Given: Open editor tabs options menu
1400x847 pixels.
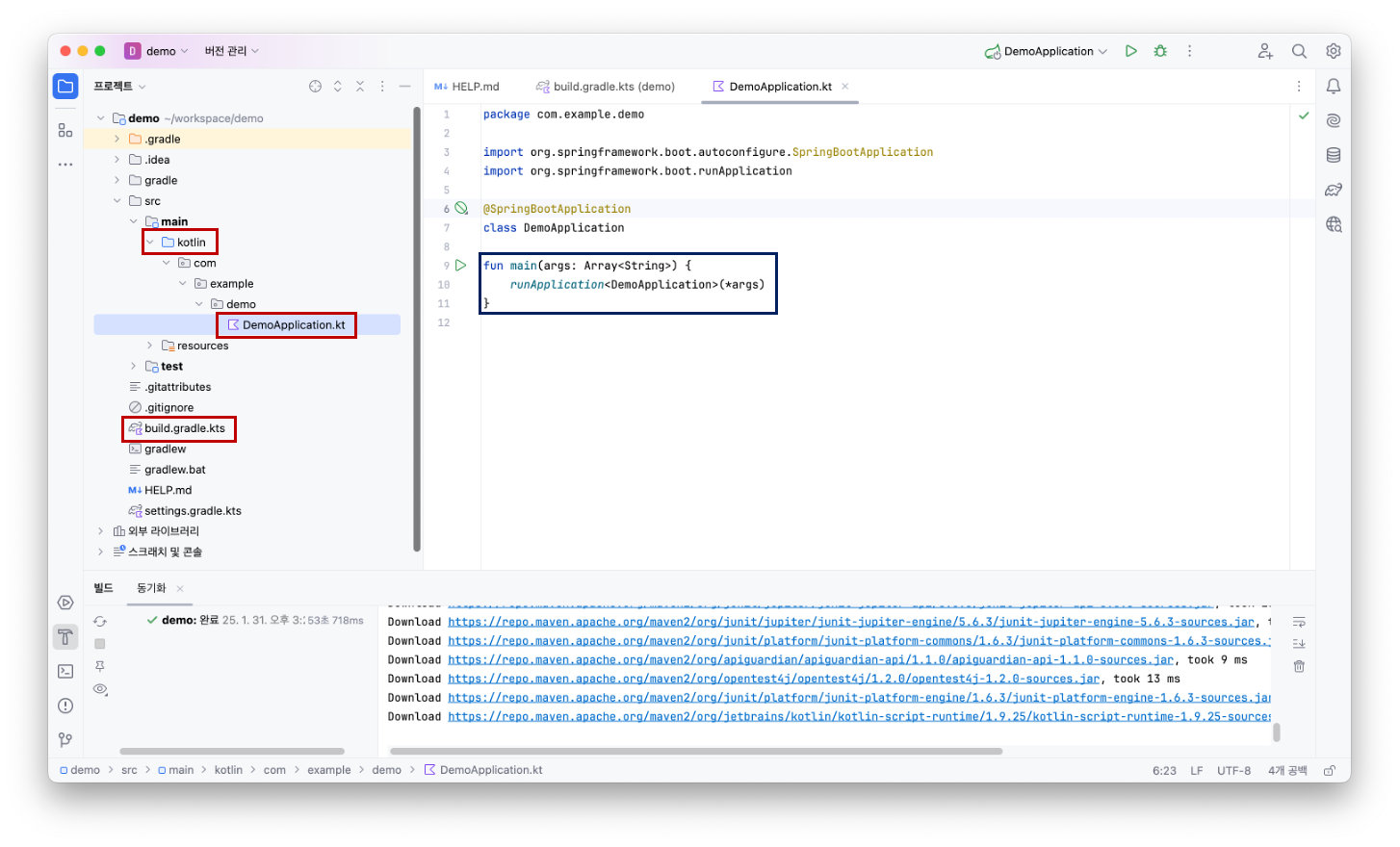Looking at the screenshot, I should [x=1299, y=87].
